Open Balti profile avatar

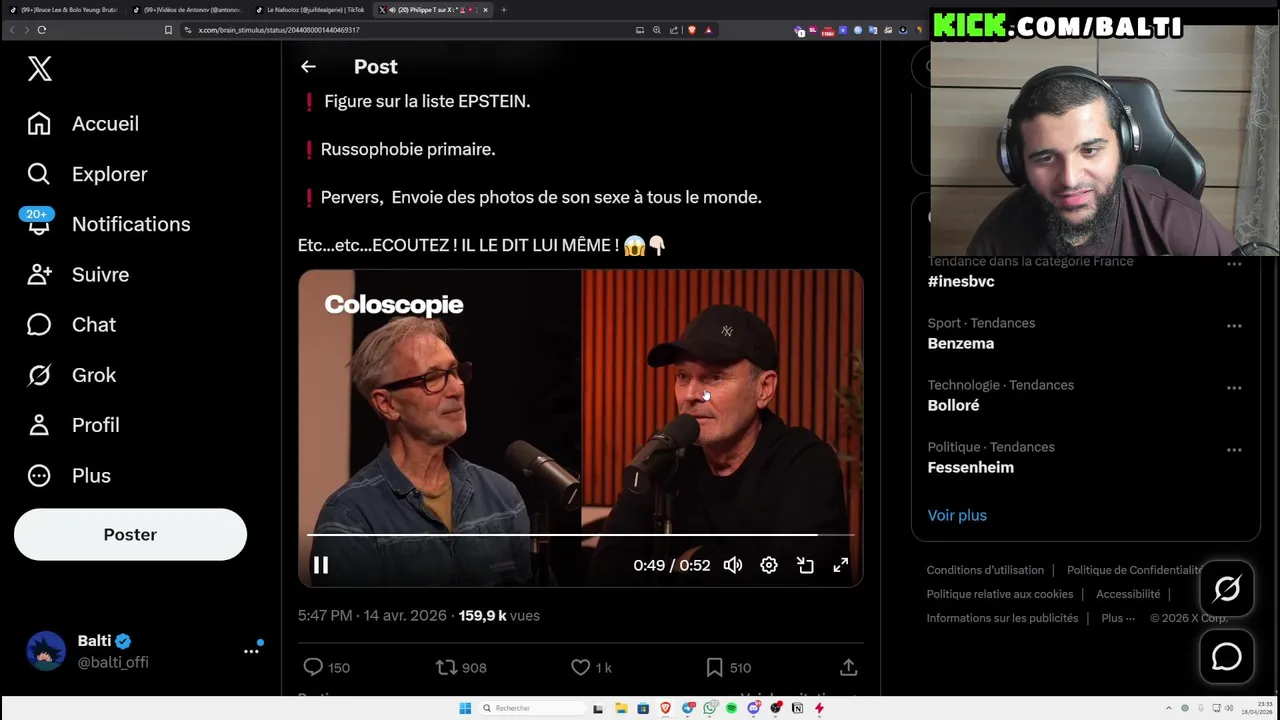click(x=46, y=651)
